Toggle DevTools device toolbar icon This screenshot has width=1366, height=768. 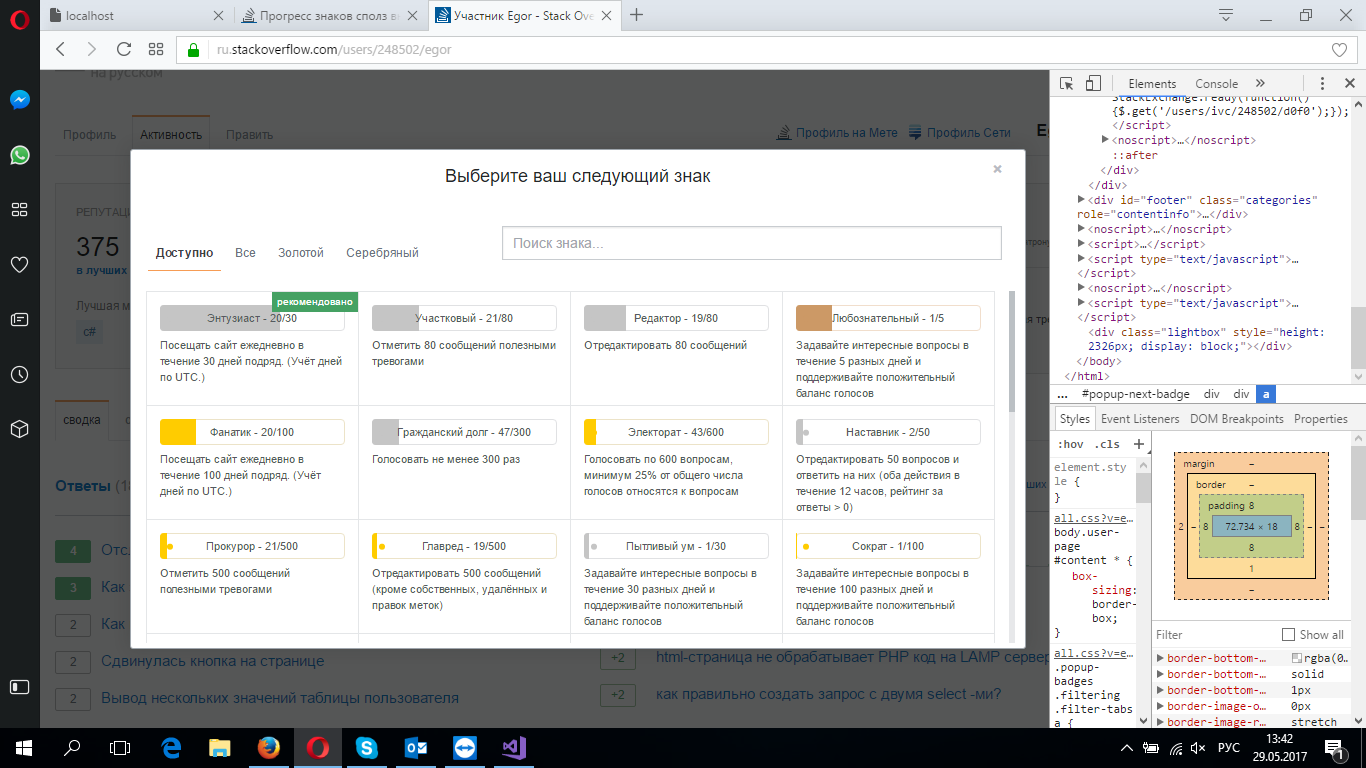pyautogui.click(x=1093, y=84)
